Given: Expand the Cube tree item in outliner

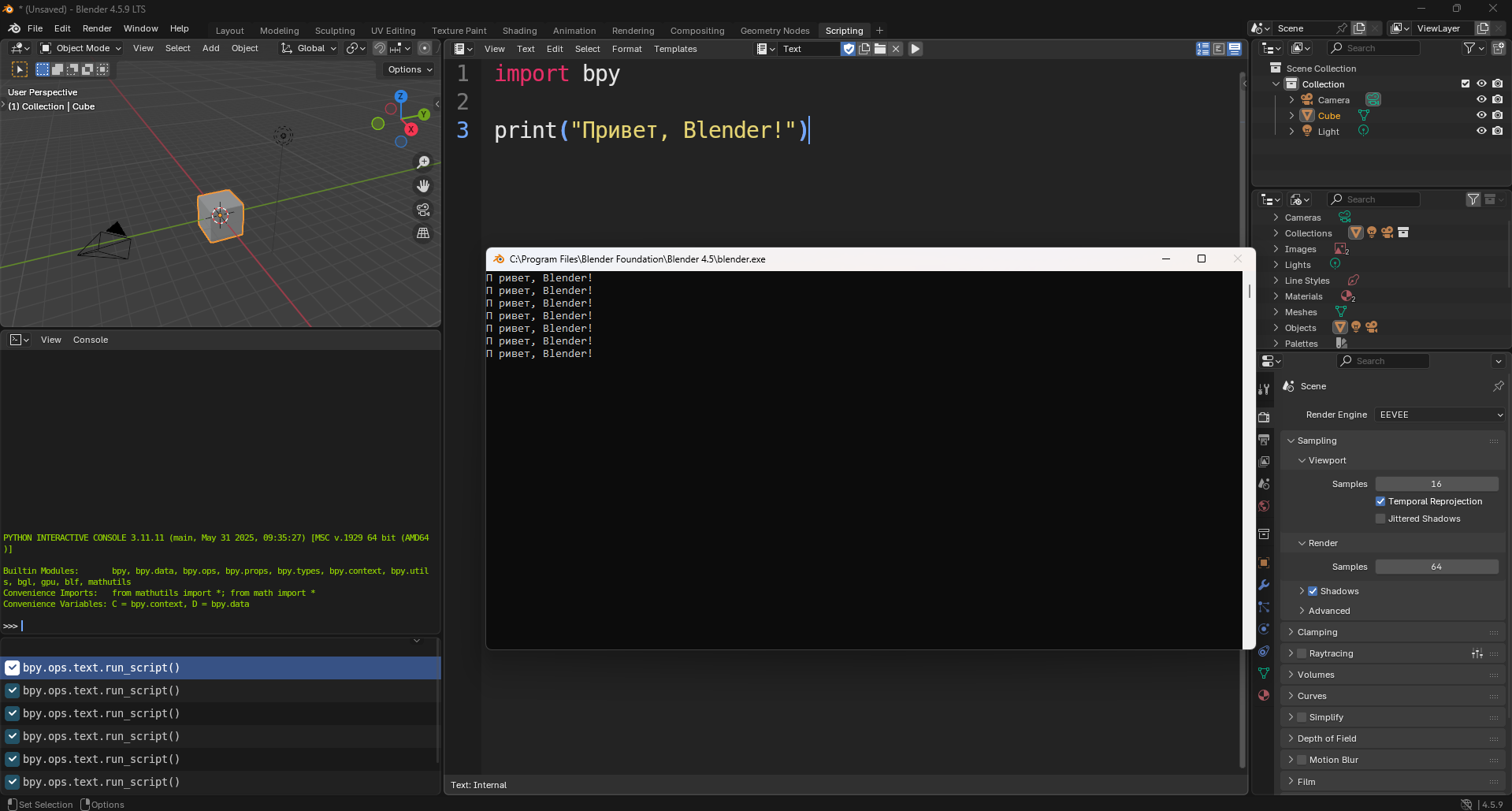Looking at the screenshot, I should tap(1291, 115).
